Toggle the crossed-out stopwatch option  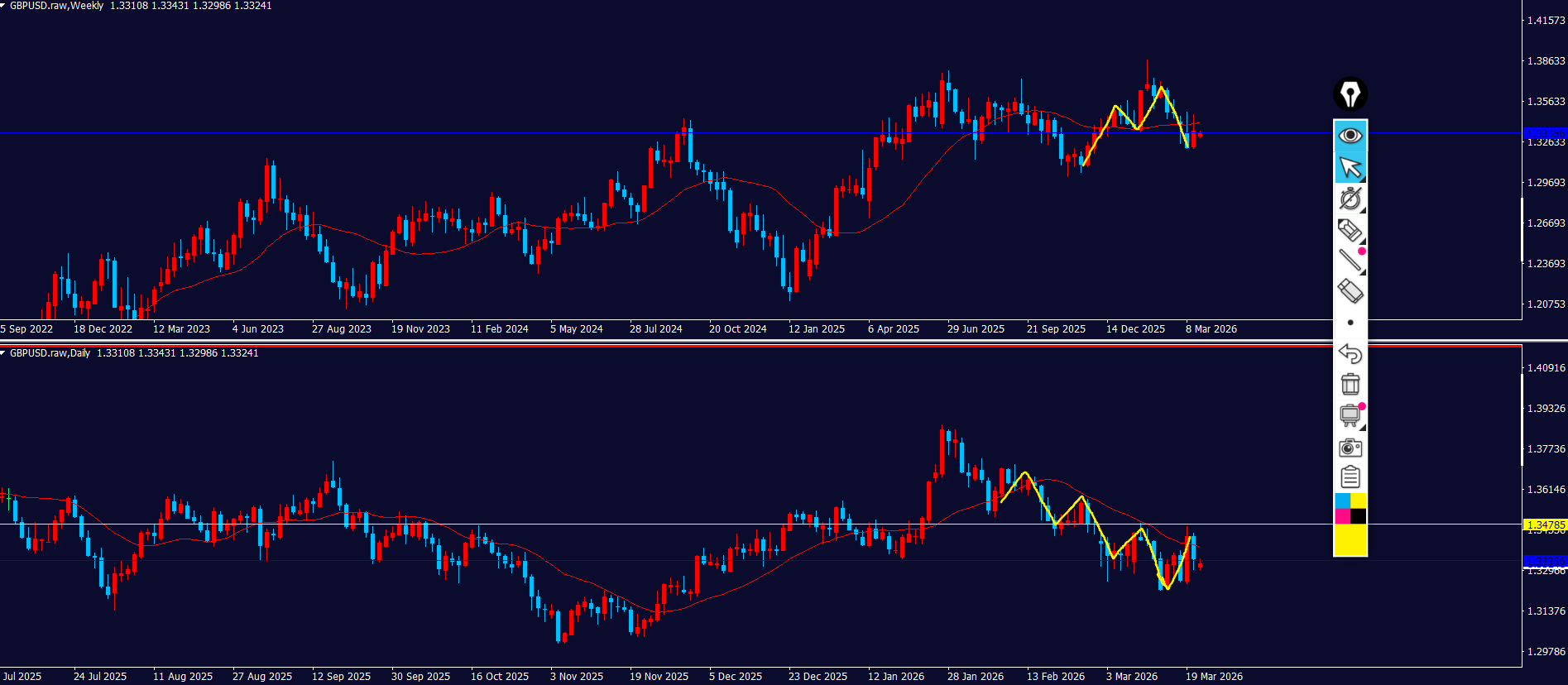pos(1350,199)
